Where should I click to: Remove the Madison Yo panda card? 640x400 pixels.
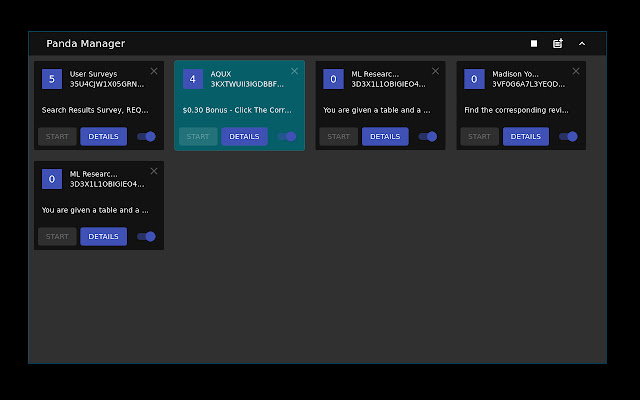pos(576,71)
